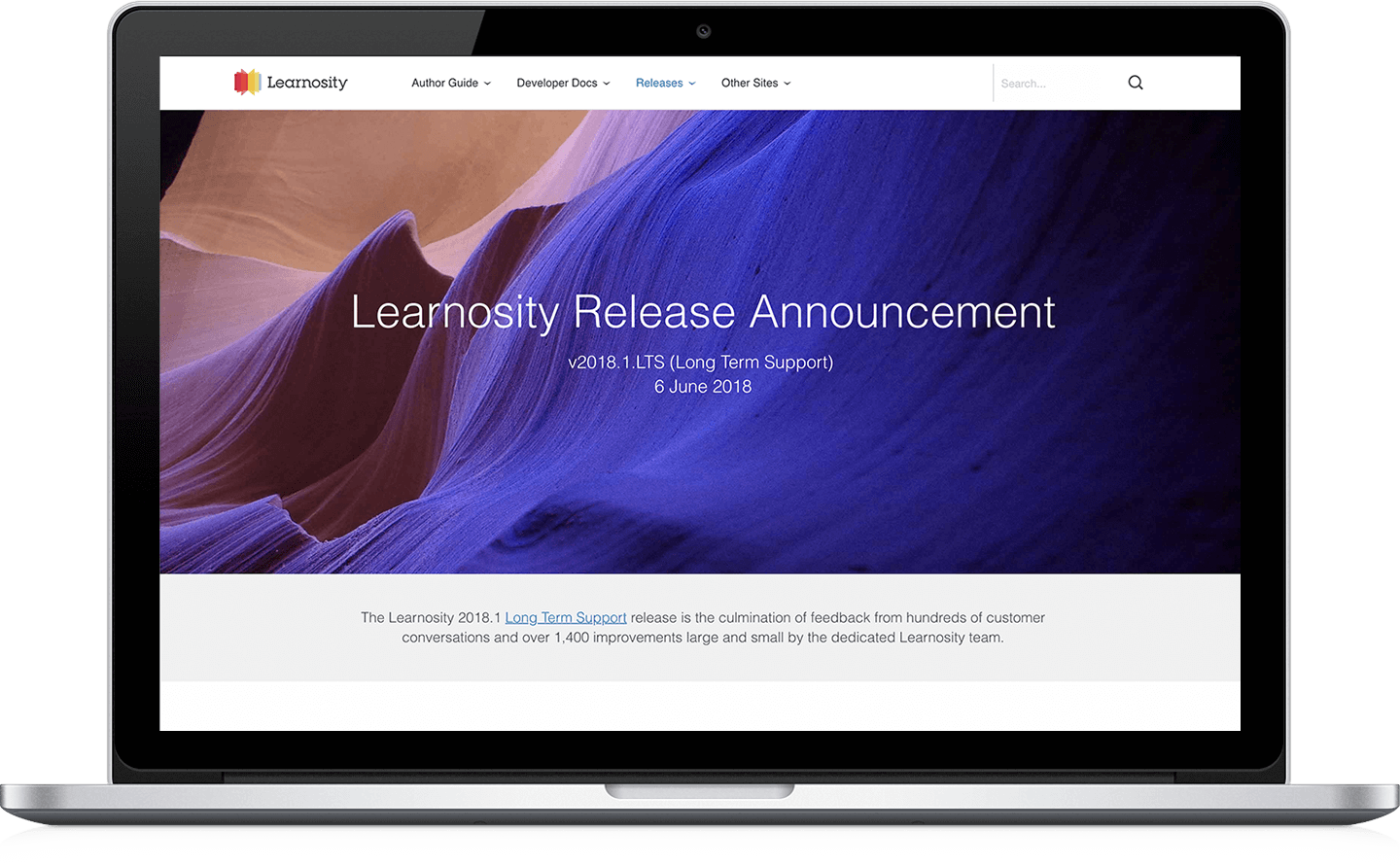Click the search magnifier icon

point(1136,83)
